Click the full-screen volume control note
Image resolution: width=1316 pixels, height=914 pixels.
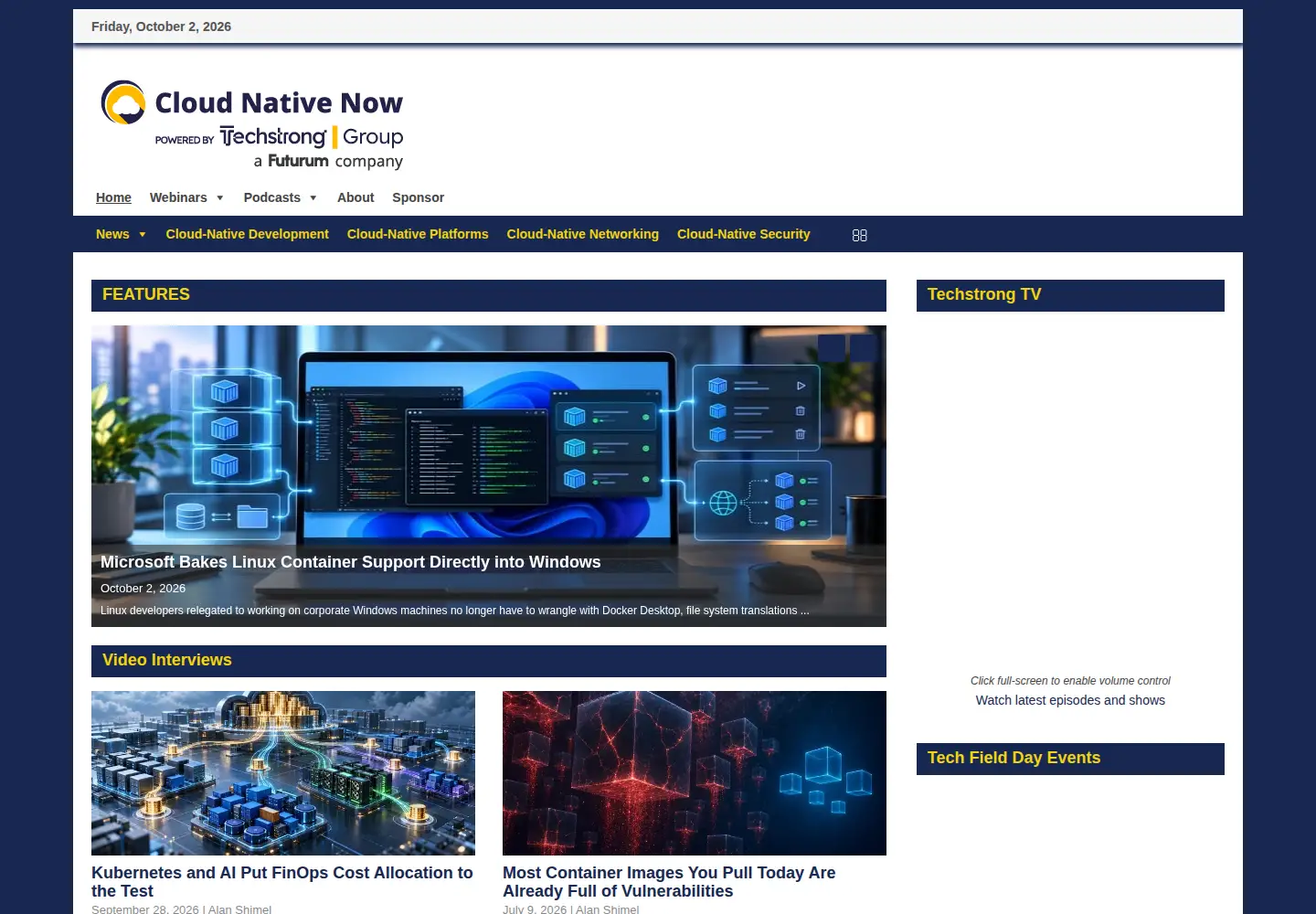(1070, 681)
